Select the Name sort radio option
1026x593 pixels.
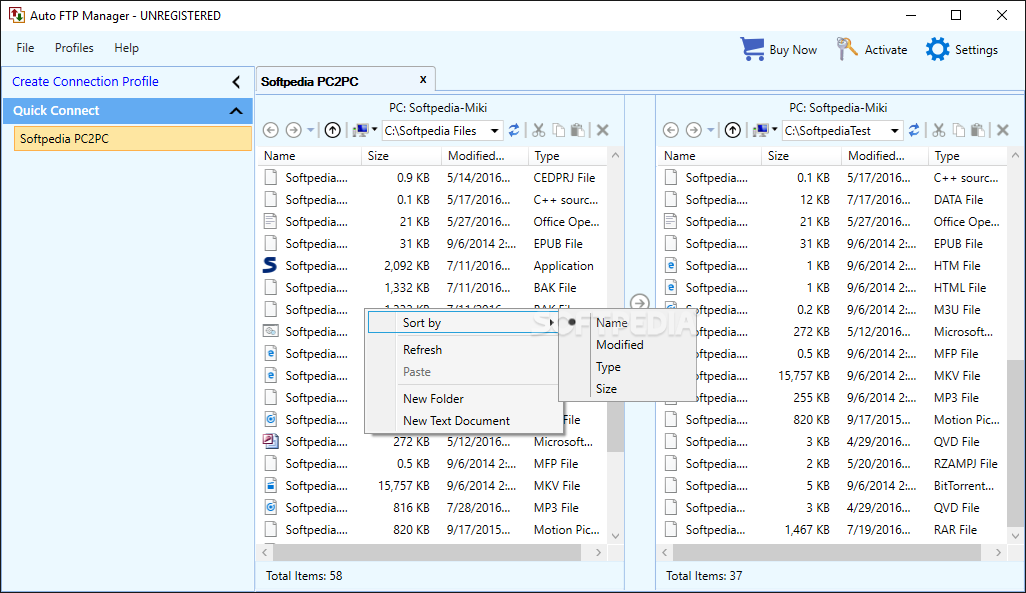[611, 323]
